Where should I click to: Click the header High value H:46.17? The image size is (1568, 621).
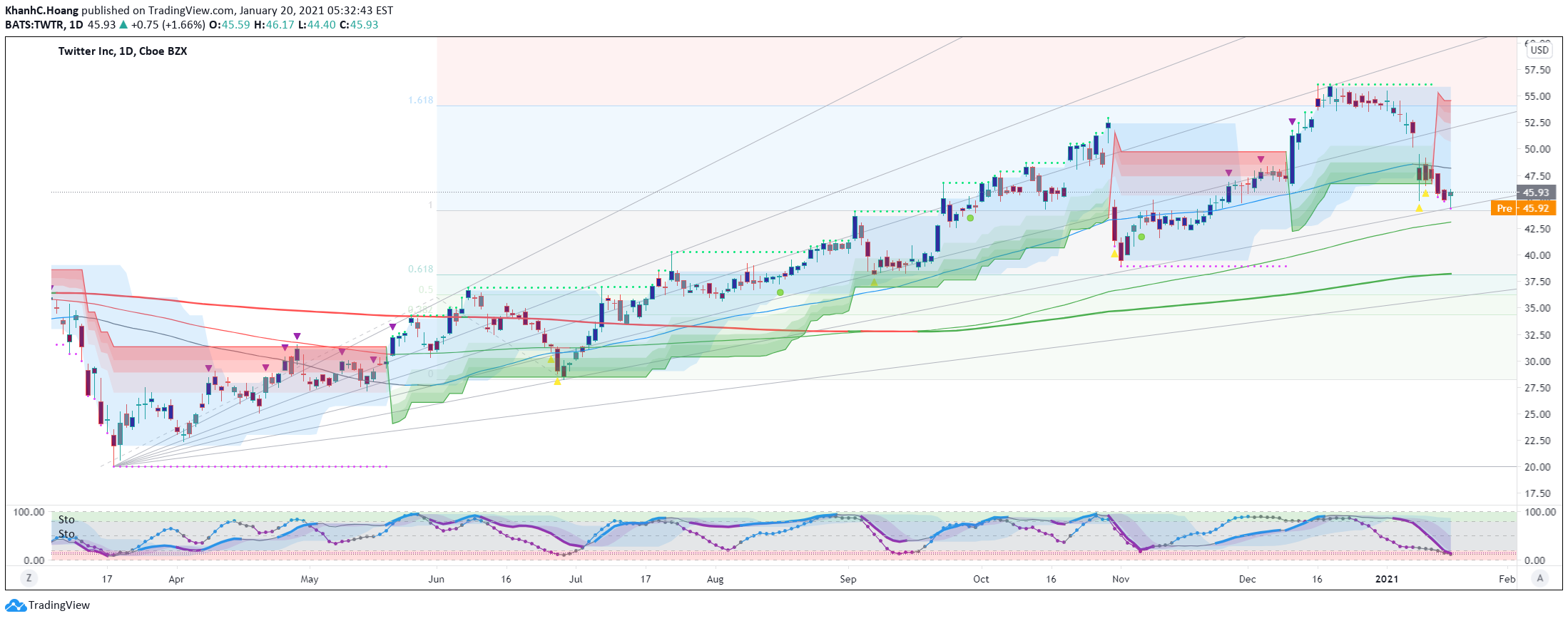274,25
